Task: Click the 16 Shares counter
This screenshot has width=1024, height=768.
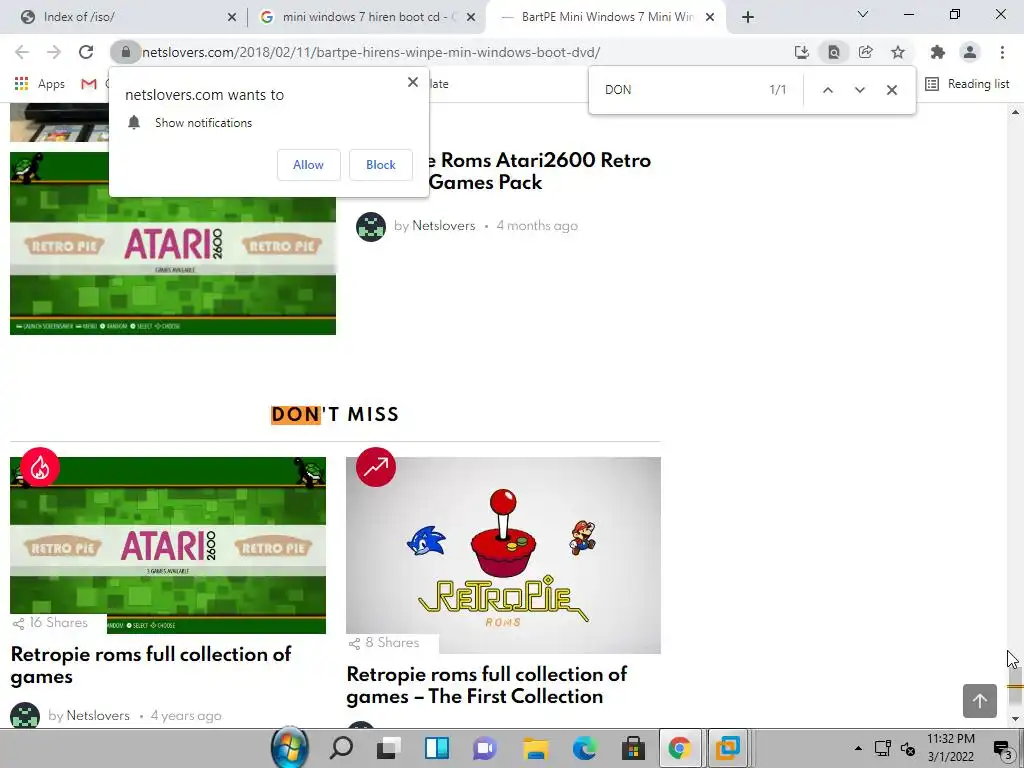Action: [51, 623]
